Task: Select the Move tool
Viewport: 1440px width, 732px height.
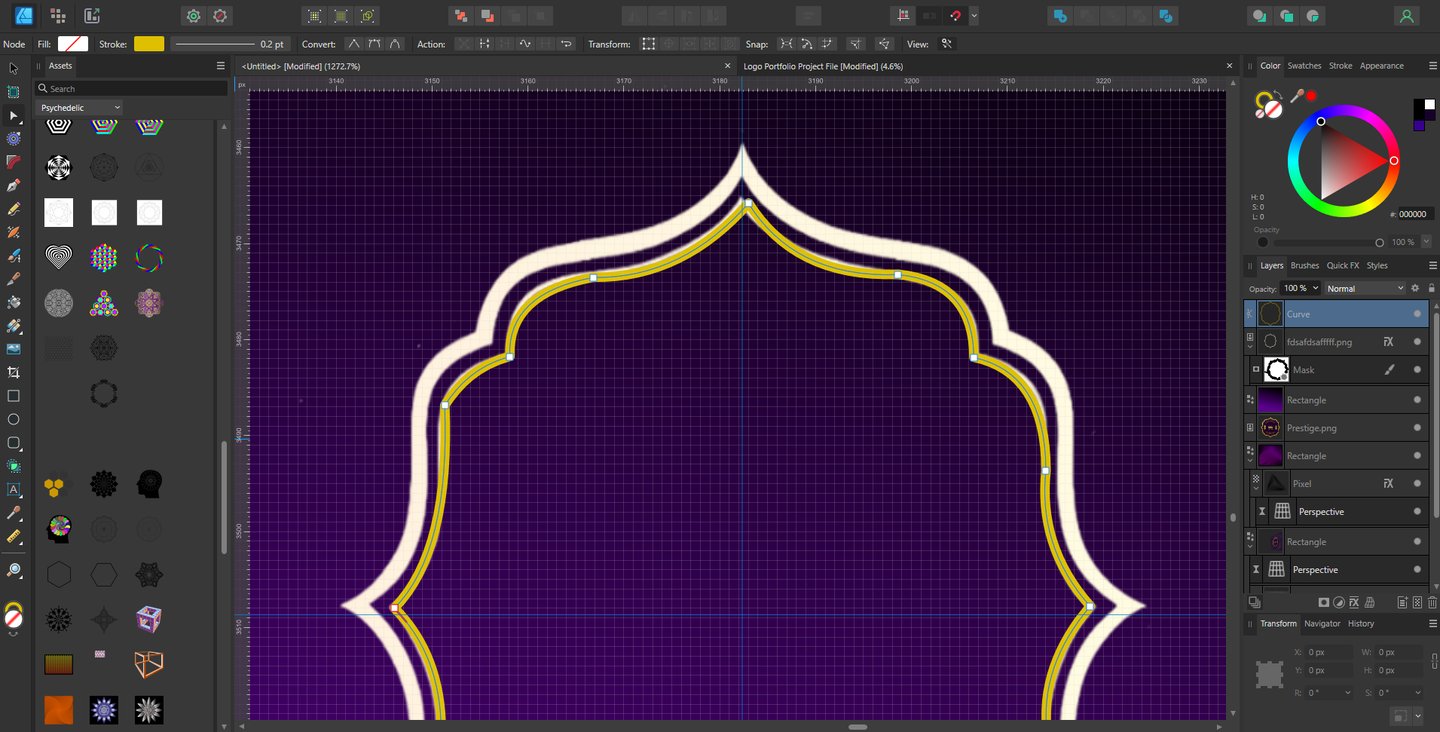Action: [x=14, y=68]
